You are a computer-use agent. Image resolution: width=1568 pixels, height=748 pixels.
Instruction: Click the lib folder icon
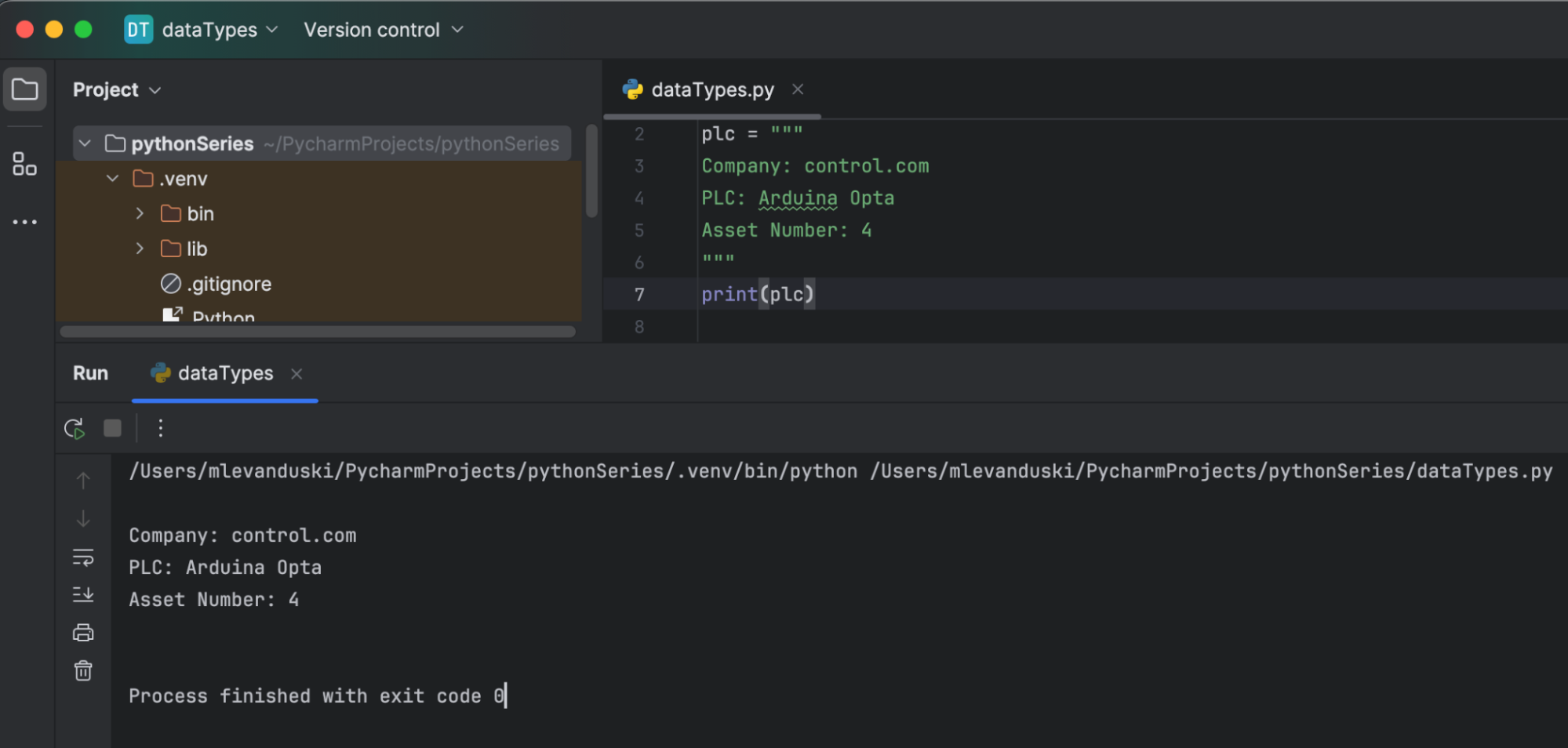point(171,249)
